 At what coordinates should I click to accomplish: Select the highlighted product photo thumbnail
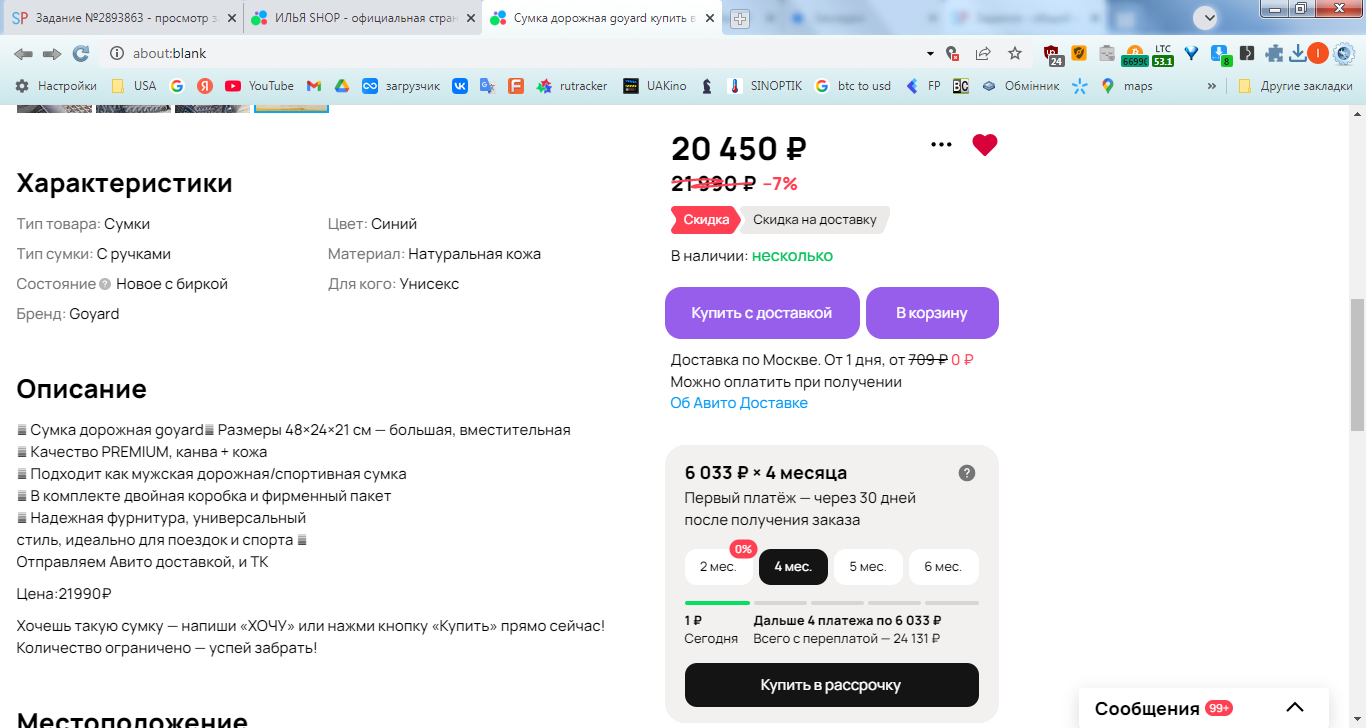(291, 107)
